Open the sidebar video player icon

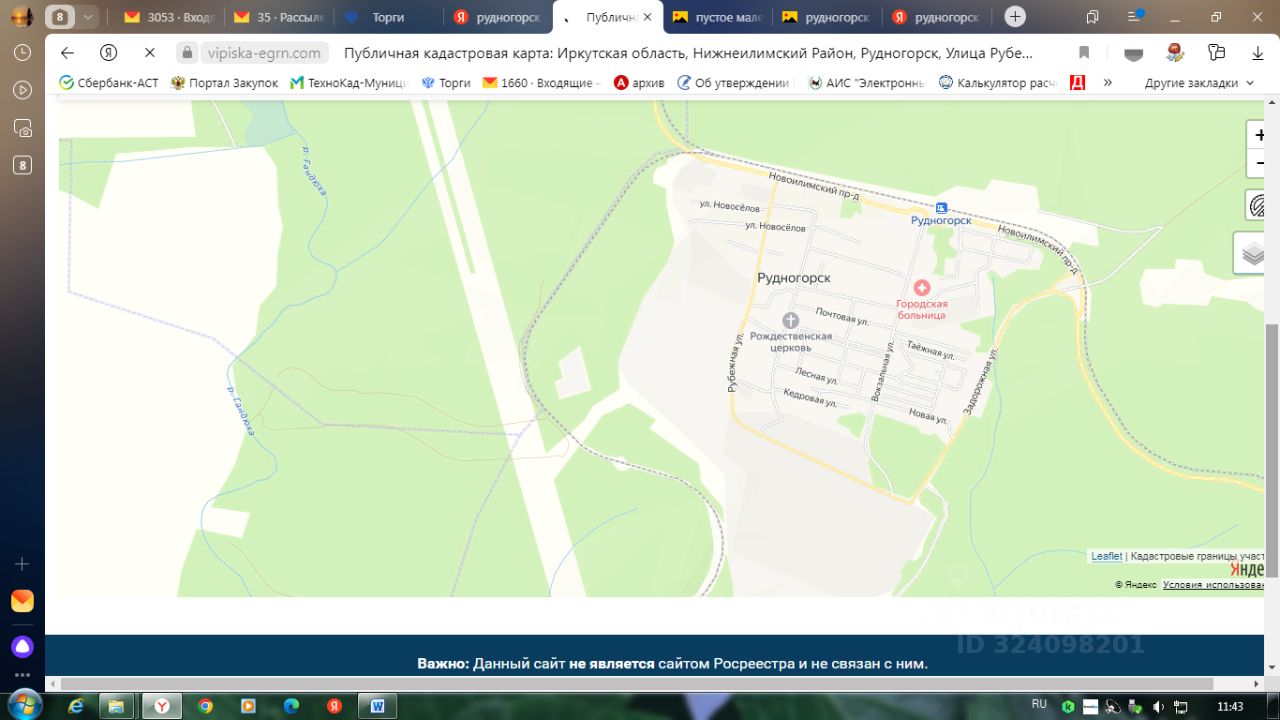22,90
